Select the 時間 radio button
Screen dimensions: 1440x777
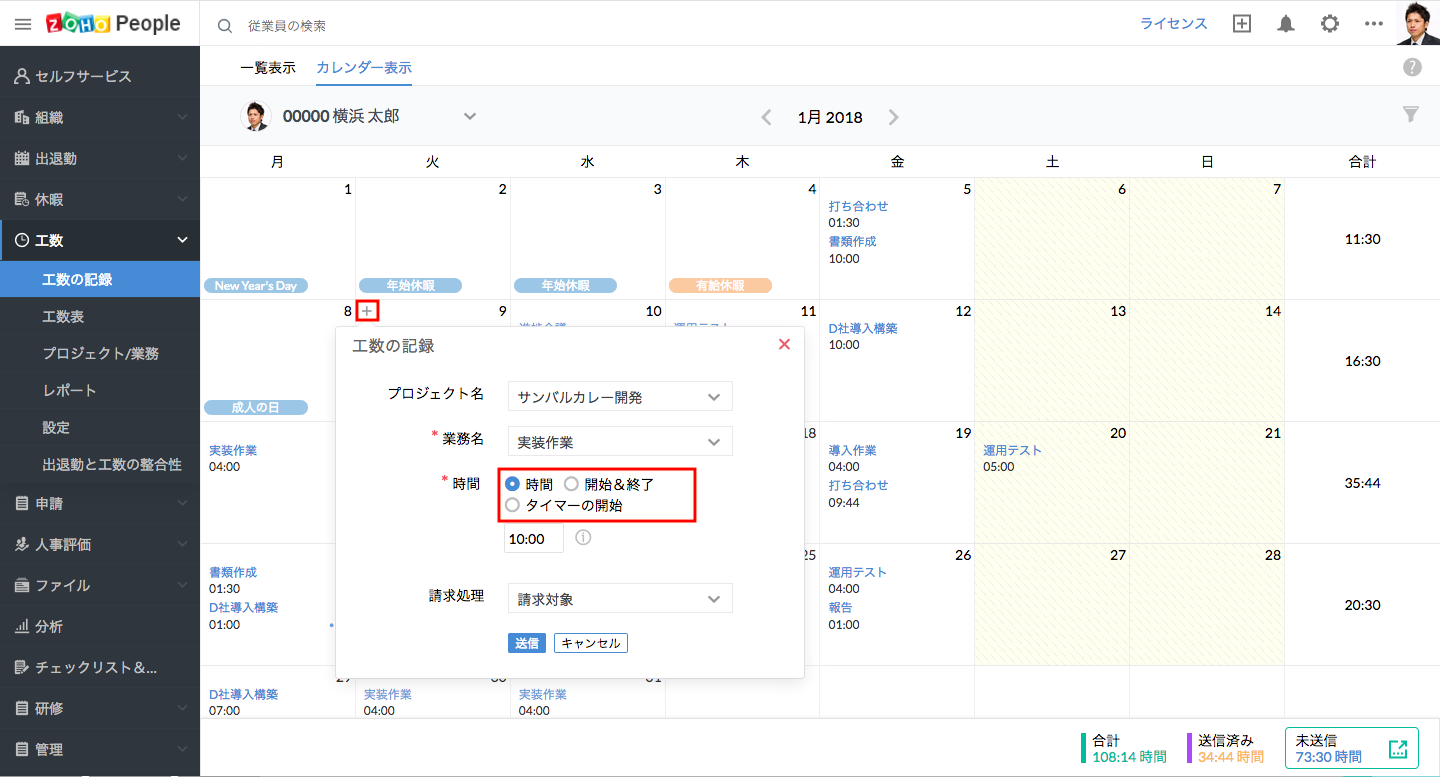(x=513, y=484)
